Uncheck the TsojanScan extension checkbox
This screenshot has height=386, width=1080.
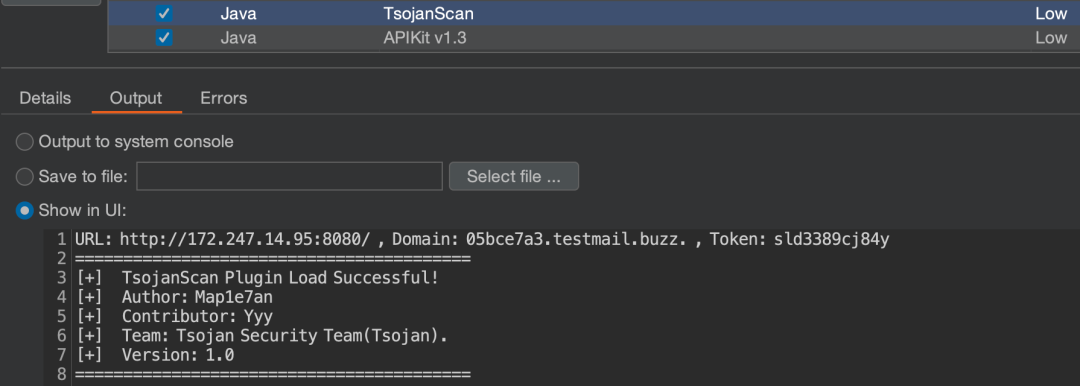coord(164,13)
